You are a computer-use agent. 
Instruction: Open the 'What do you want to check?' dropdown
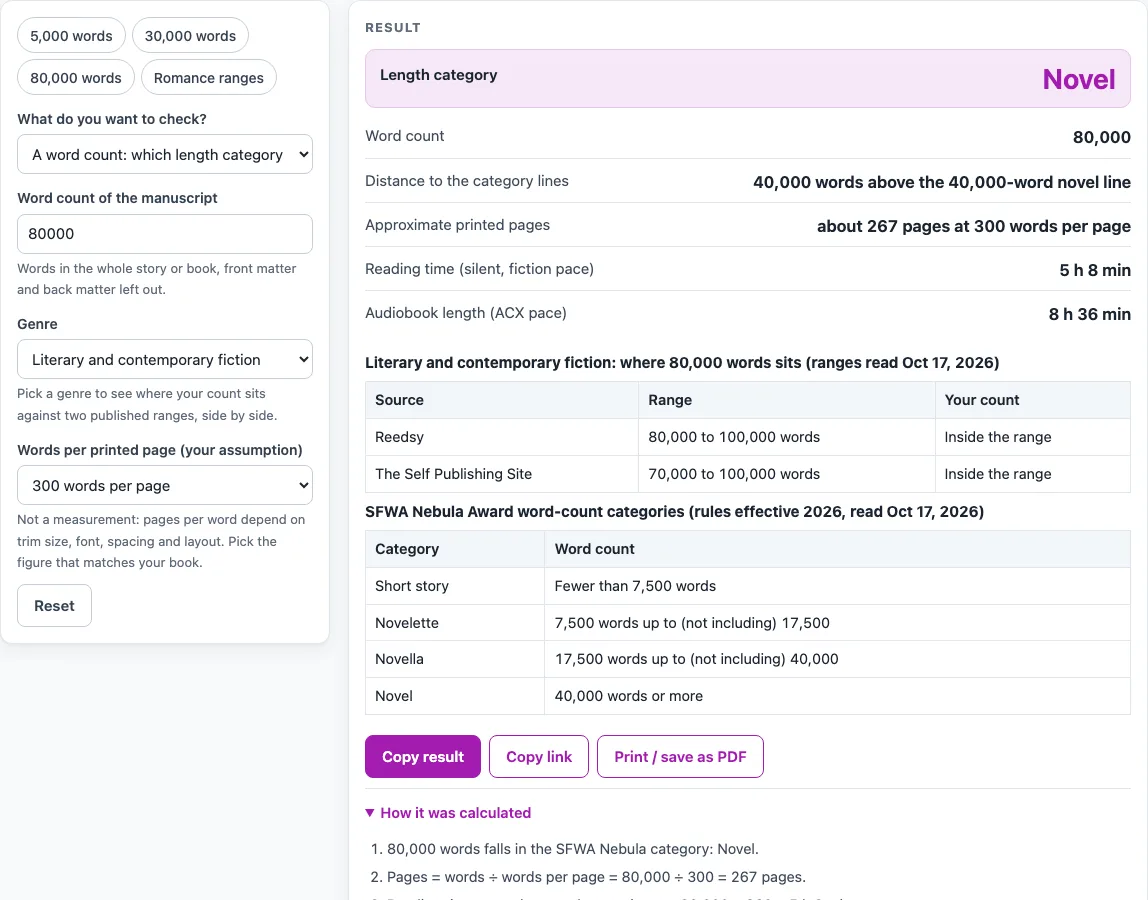165,155
